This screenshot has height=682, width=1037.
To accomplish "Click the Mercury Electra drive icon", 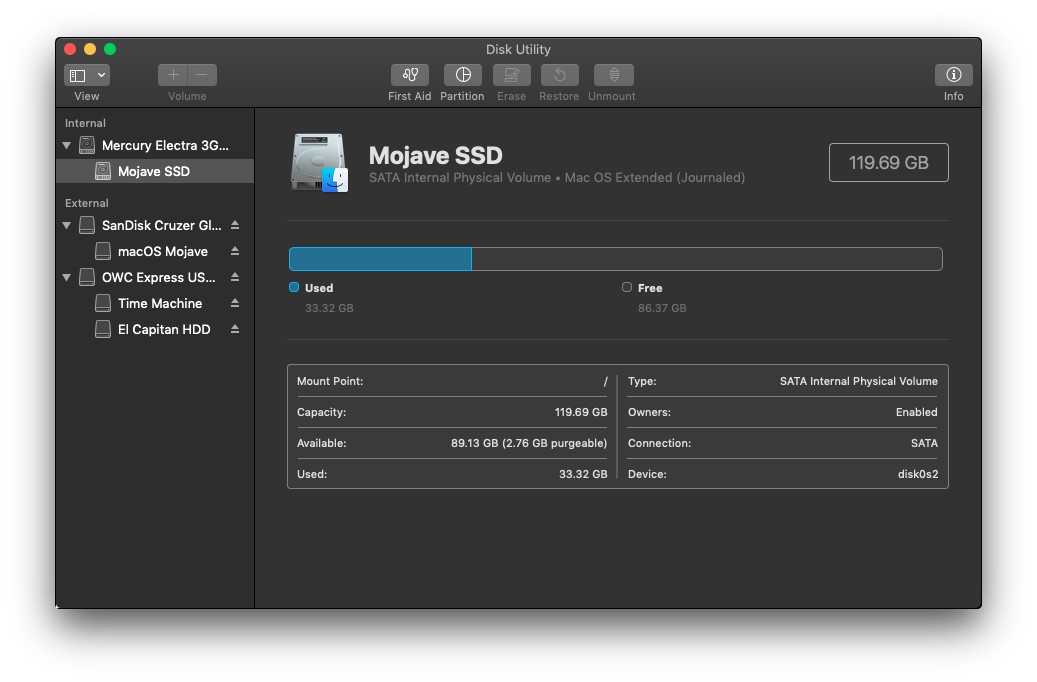I will coord(87,146).
